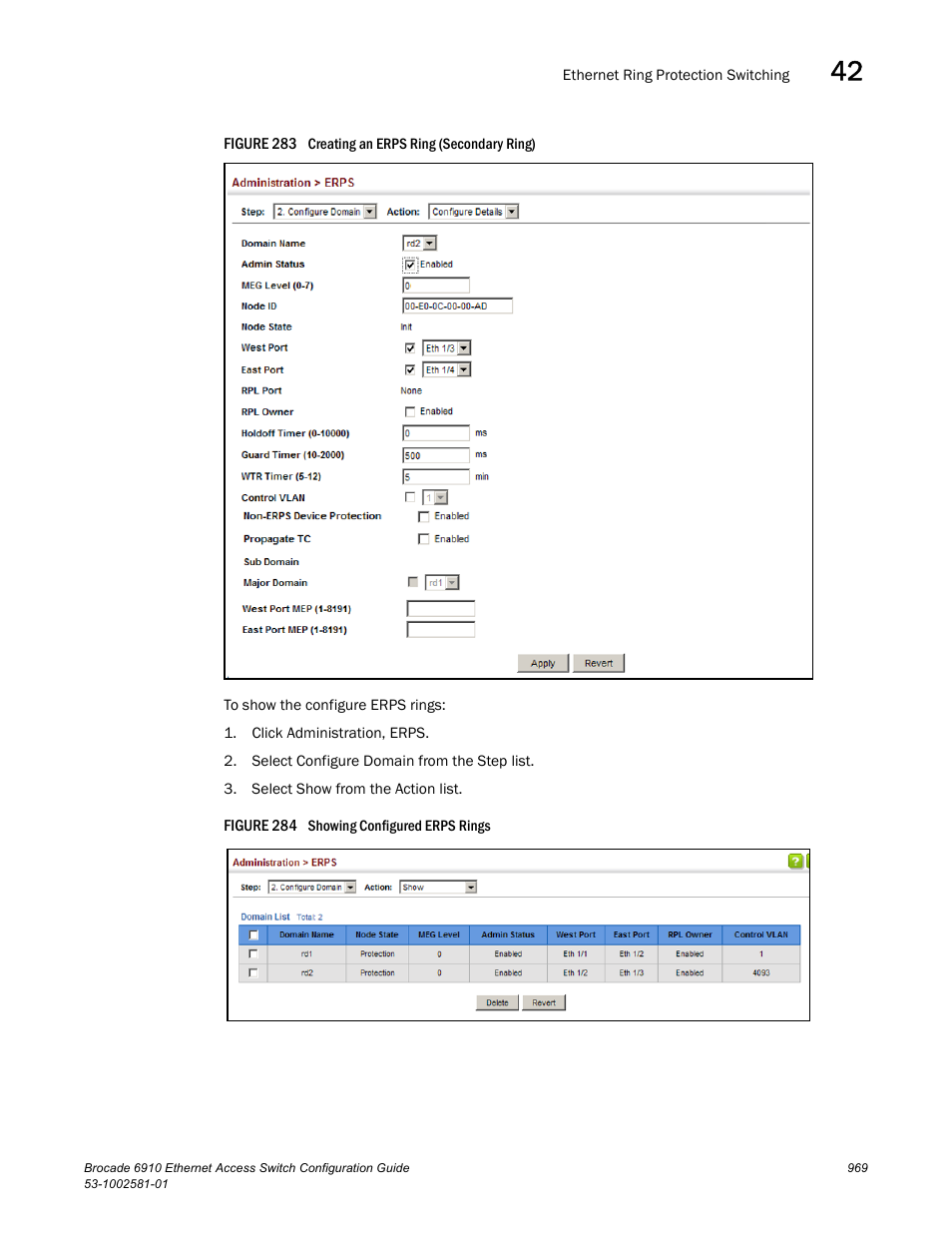The height and width of the screenshot is (1233, 952).
Task: Click the Admin Status column header
Action: [x=508, y=935]
